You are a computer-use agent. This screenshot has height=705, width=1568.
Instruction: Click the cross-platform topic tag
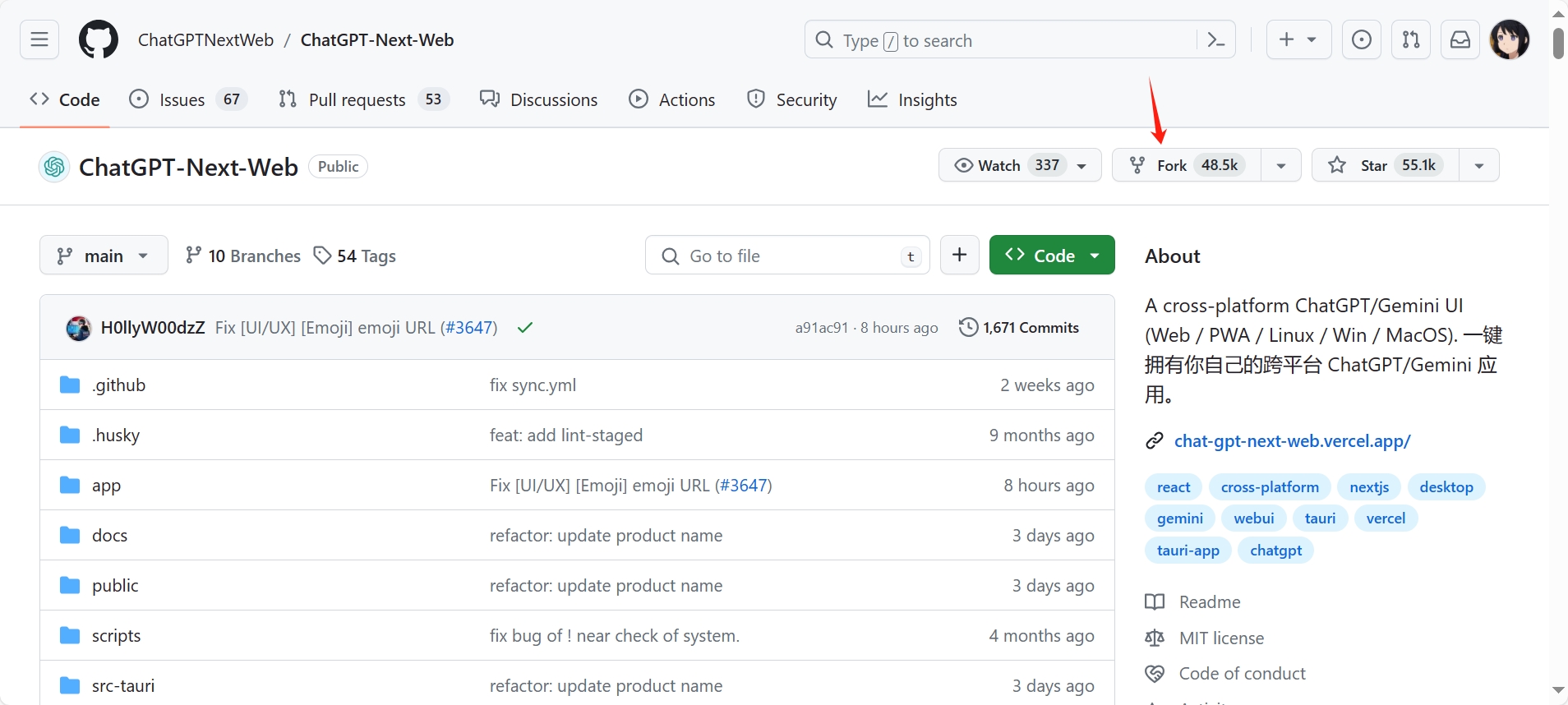[1270, 486]
